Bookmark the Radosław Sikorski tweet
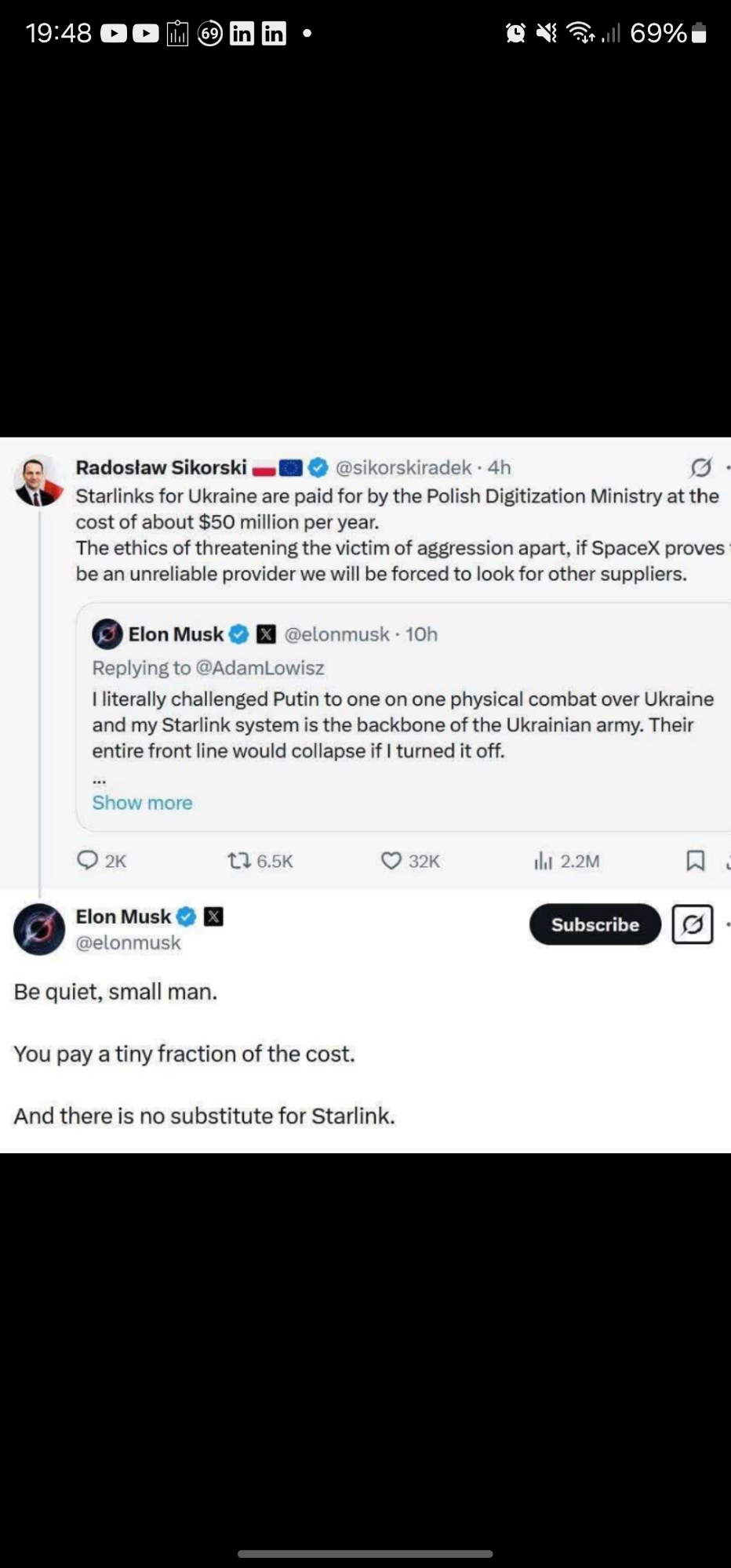This screenshot has width=731, height=1568. (695, 861)
